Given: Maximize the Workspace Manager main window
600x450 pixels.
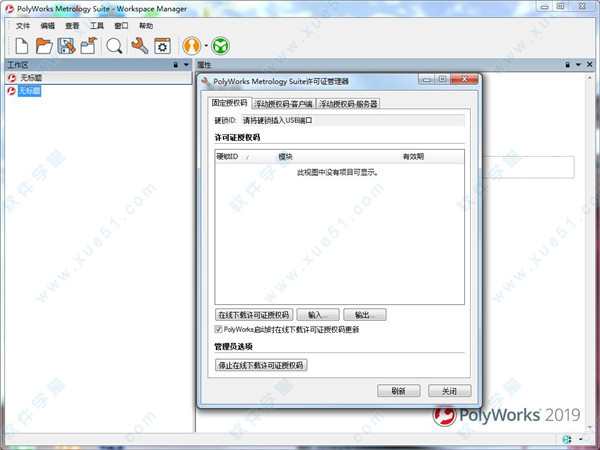Looking at the screenshot, I should coord(560,7).
